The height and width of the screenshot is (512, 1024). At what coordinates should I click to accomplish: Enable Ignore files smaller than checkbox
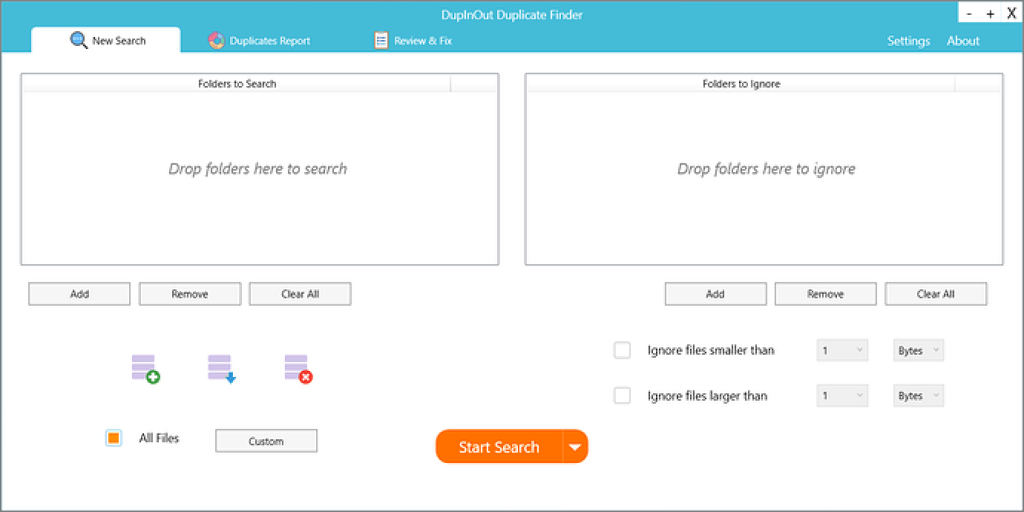coord(622,350)
